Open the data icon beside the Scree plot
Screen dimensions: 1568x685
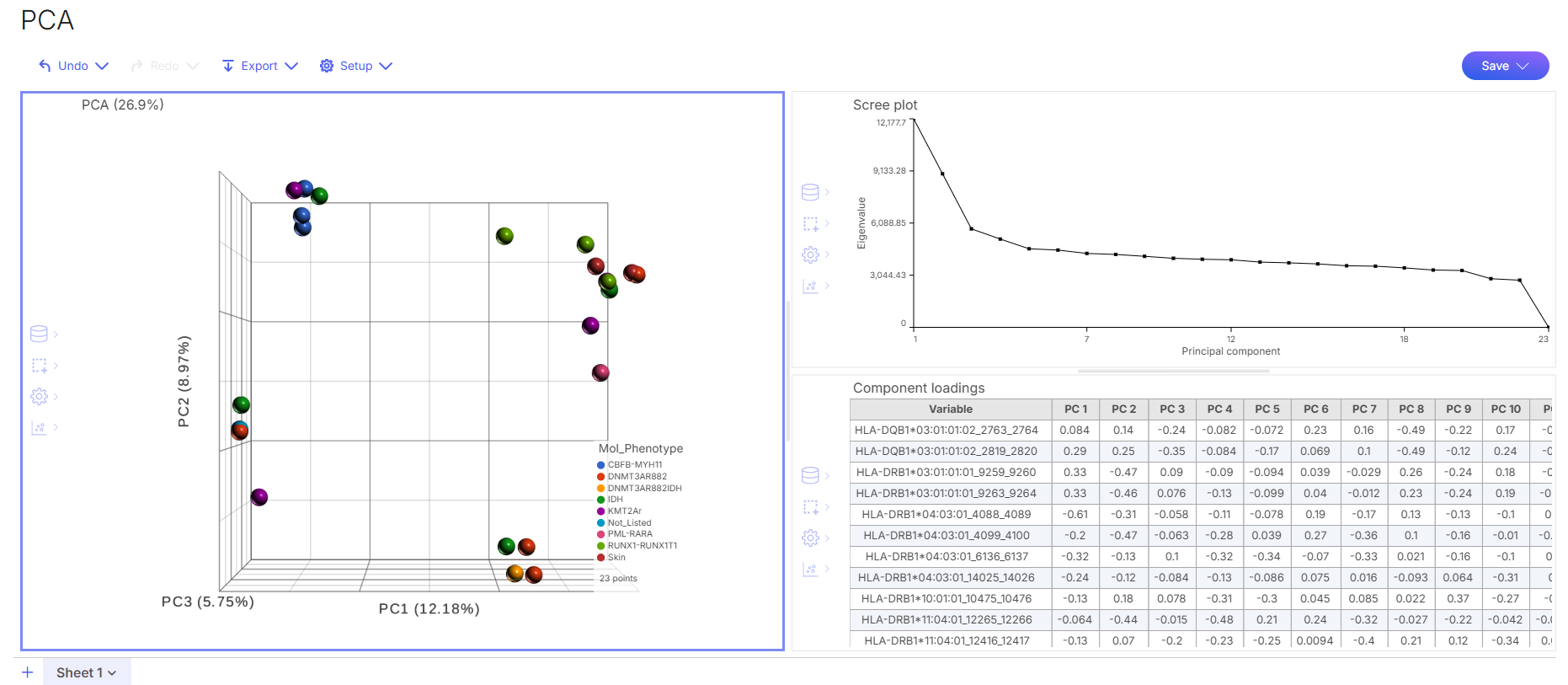810,192
